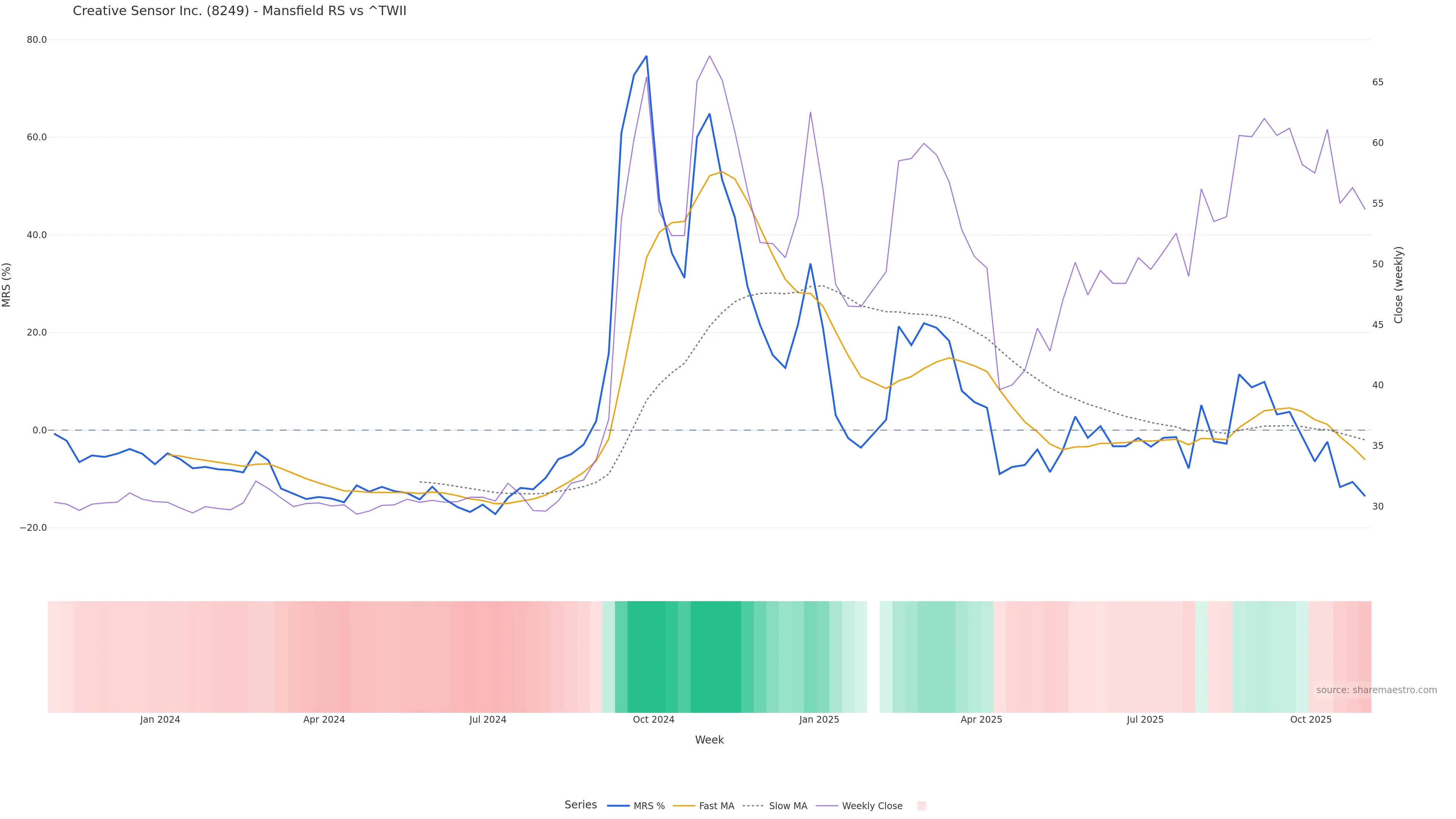Click the Close (weekly) right axis title
1456x819 pixels.
[x=1398, y=285]
